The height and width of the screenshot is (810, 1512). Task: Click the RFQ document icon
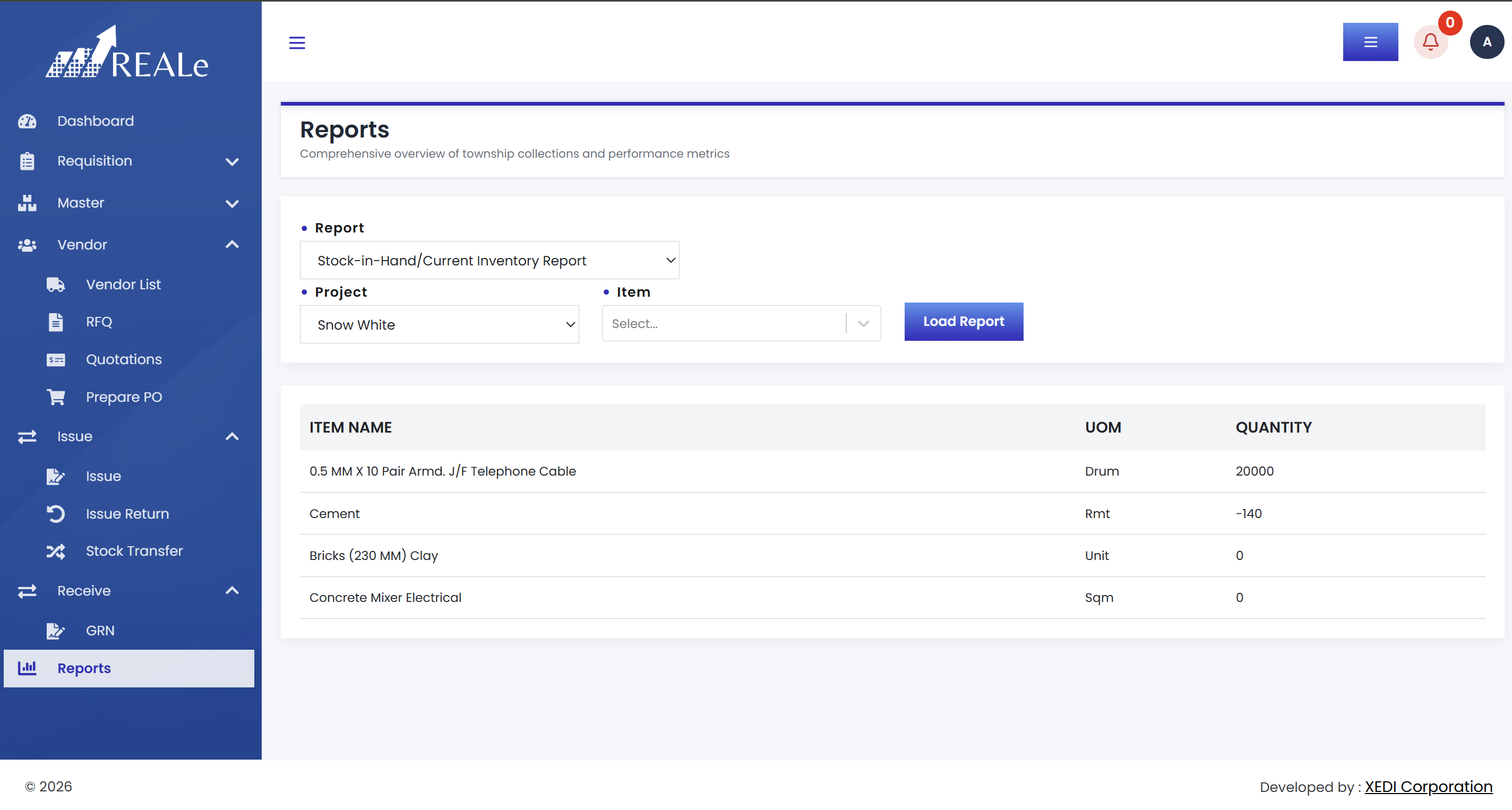(x=56, y=322)
